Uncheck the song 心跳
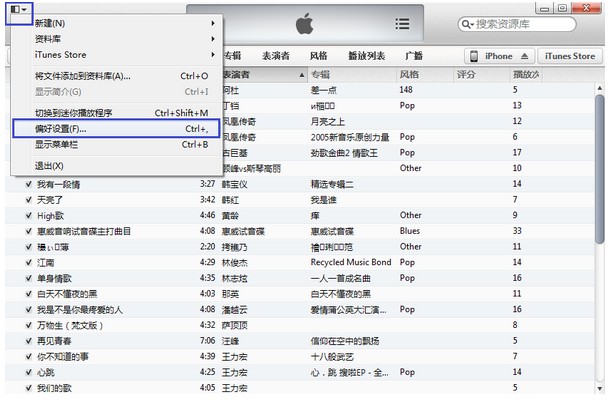 pos(28,372)
